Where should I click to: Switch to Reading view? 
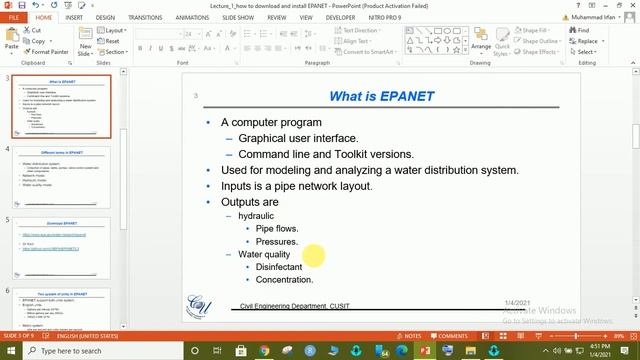520,336
